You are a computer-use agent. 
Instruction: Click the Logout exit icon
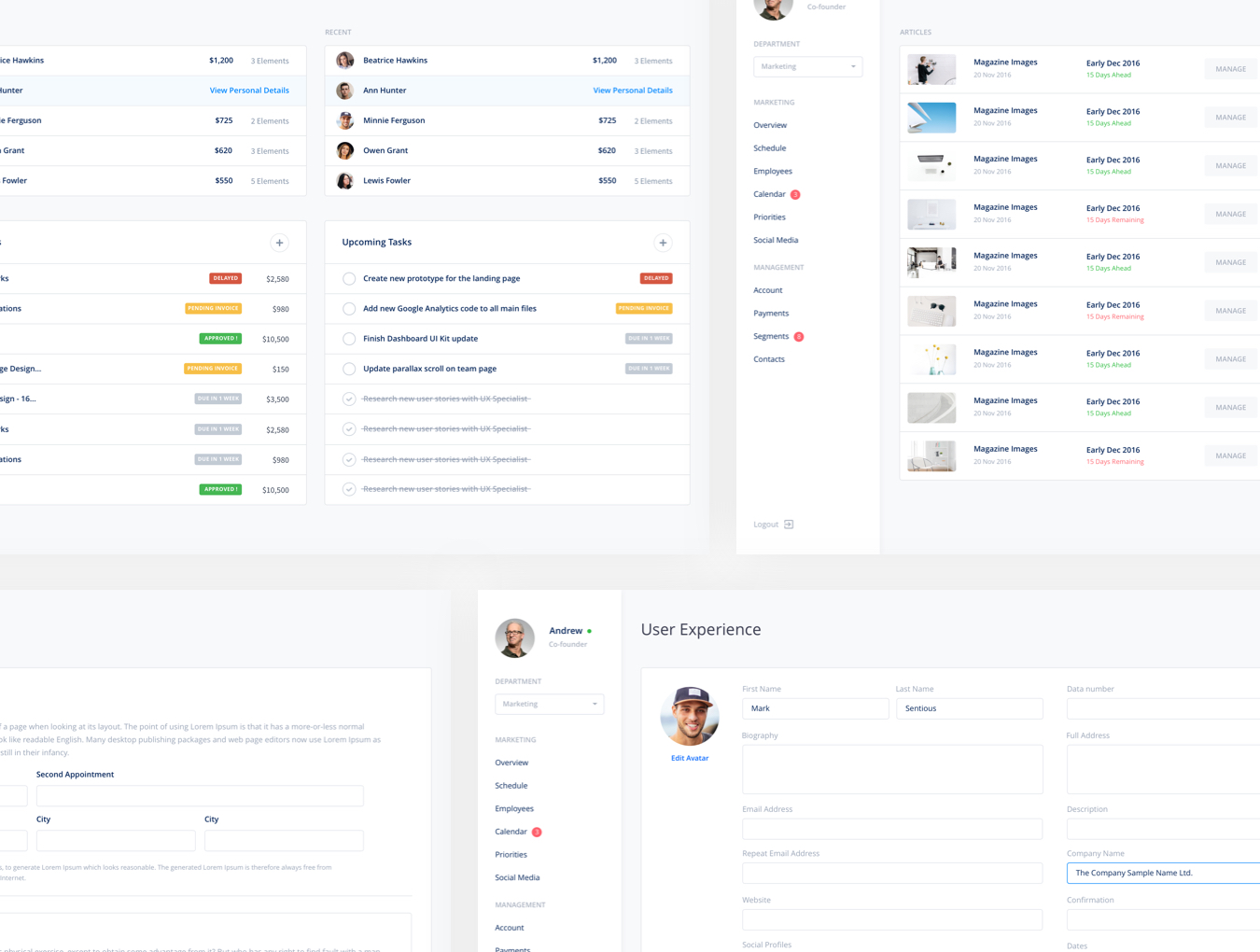click(x=789, y=525)
